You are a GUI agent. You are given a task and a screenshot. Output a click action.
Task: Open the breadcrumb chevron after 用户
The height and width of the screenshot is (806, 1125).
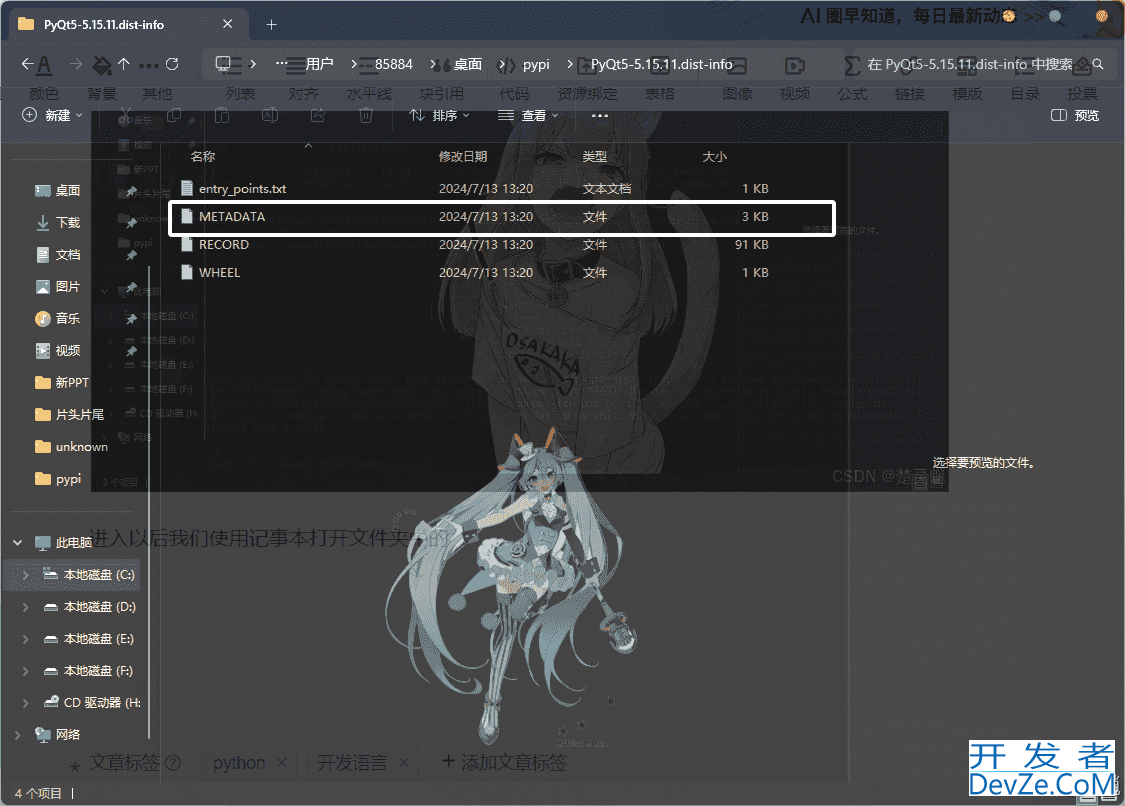(354, 64)
